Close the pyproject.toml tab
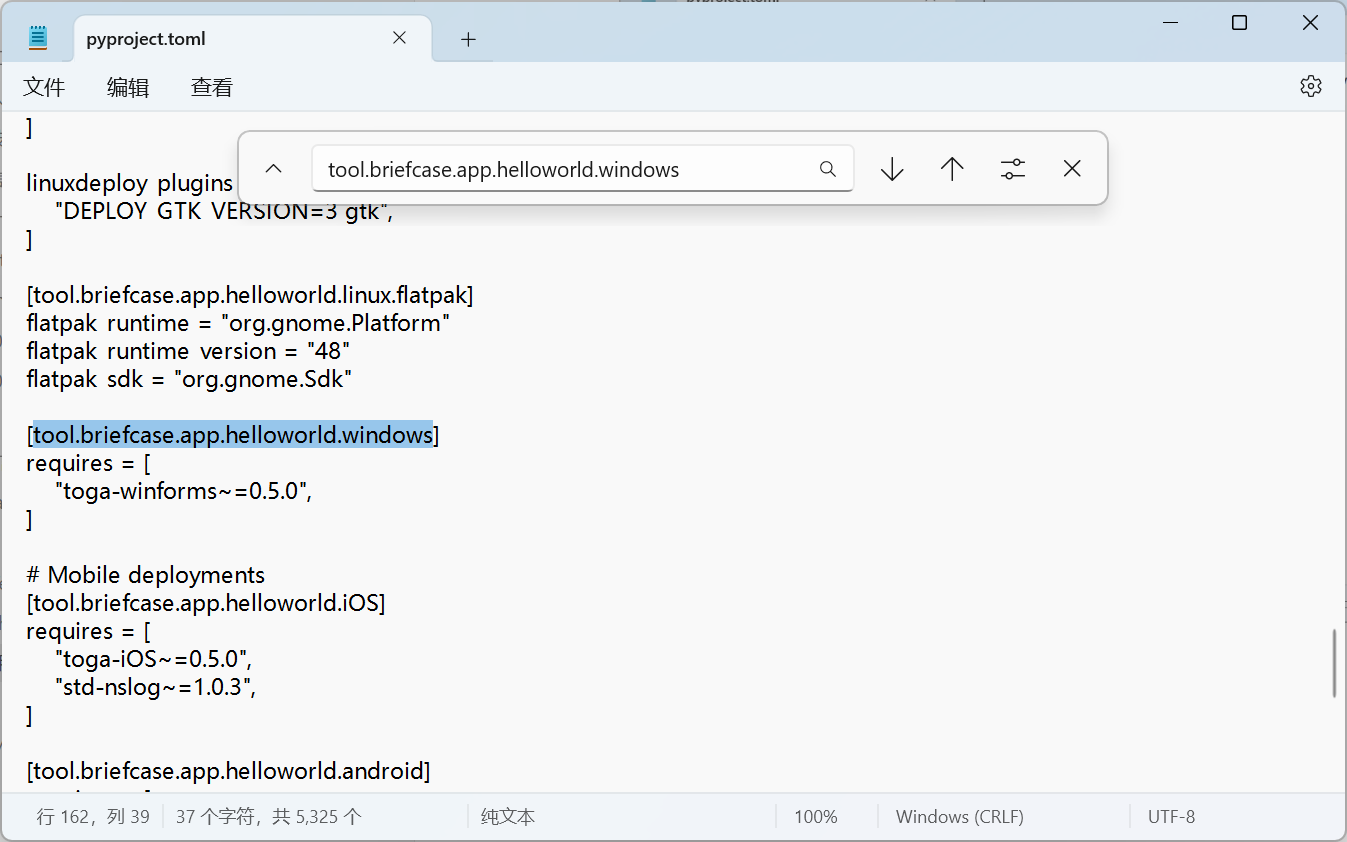The image size is (1347, 842). (399, 38)
